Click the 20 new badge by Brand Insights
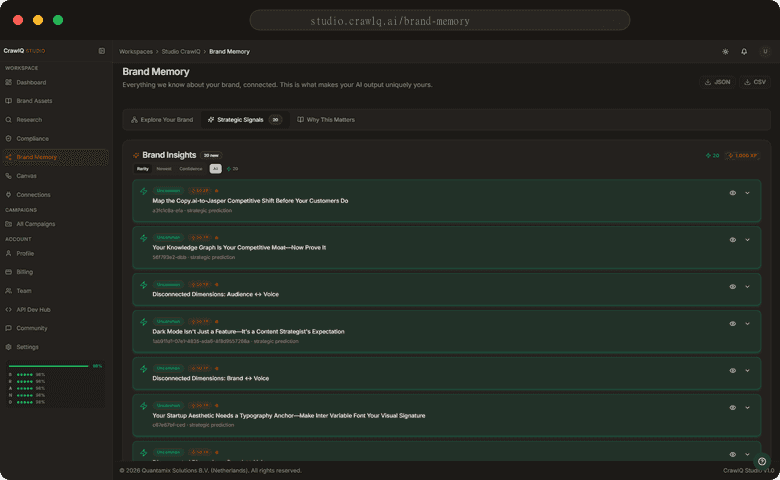The height and width of the screenshot is (480, 780). [x=211, y=156]
